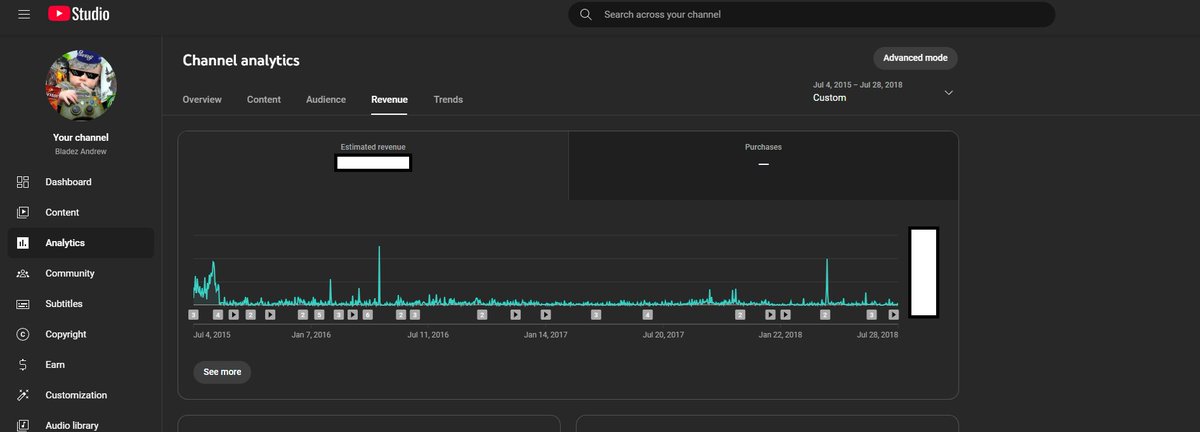Switch to the Overview tab

click(x=202, y=100)
